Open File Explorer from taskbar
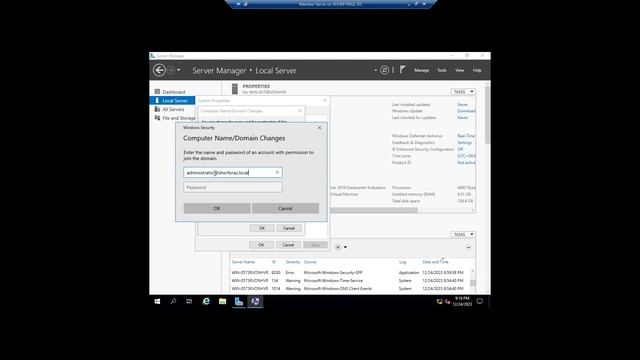 [x=222, y=302]
